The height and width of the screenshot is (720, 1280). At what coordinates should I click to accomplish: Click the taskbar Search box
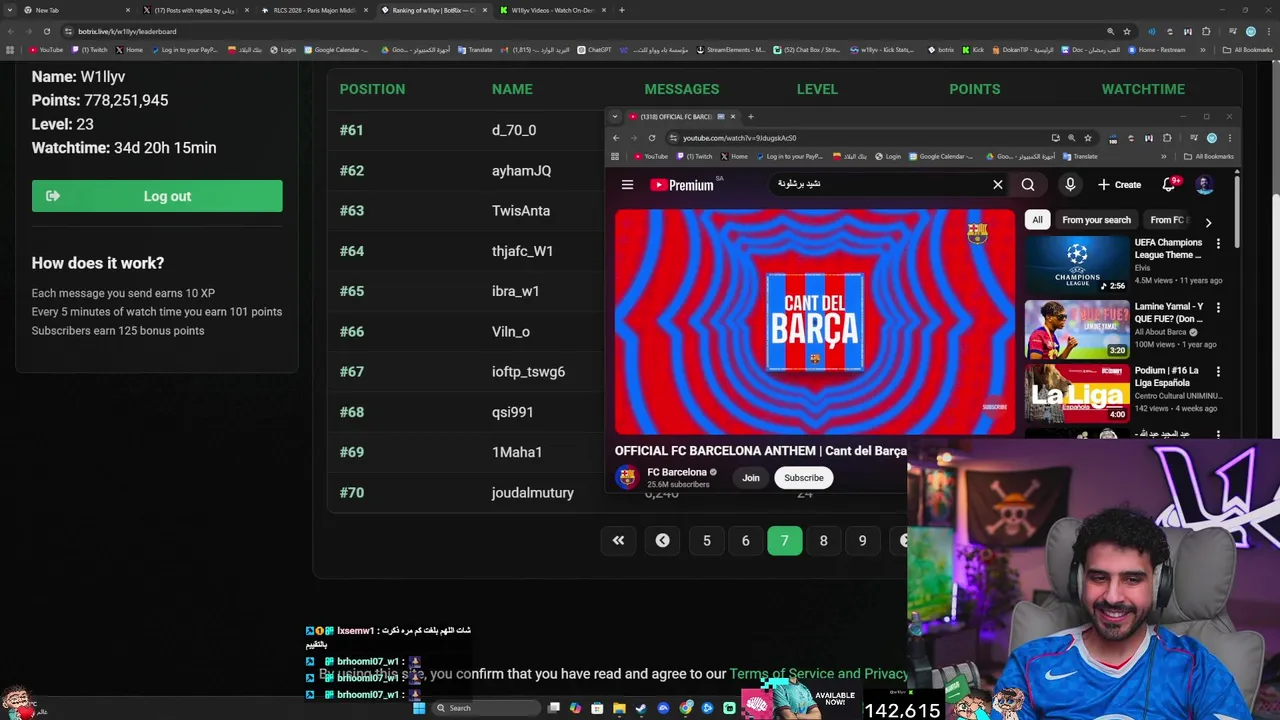coord(485,708)
